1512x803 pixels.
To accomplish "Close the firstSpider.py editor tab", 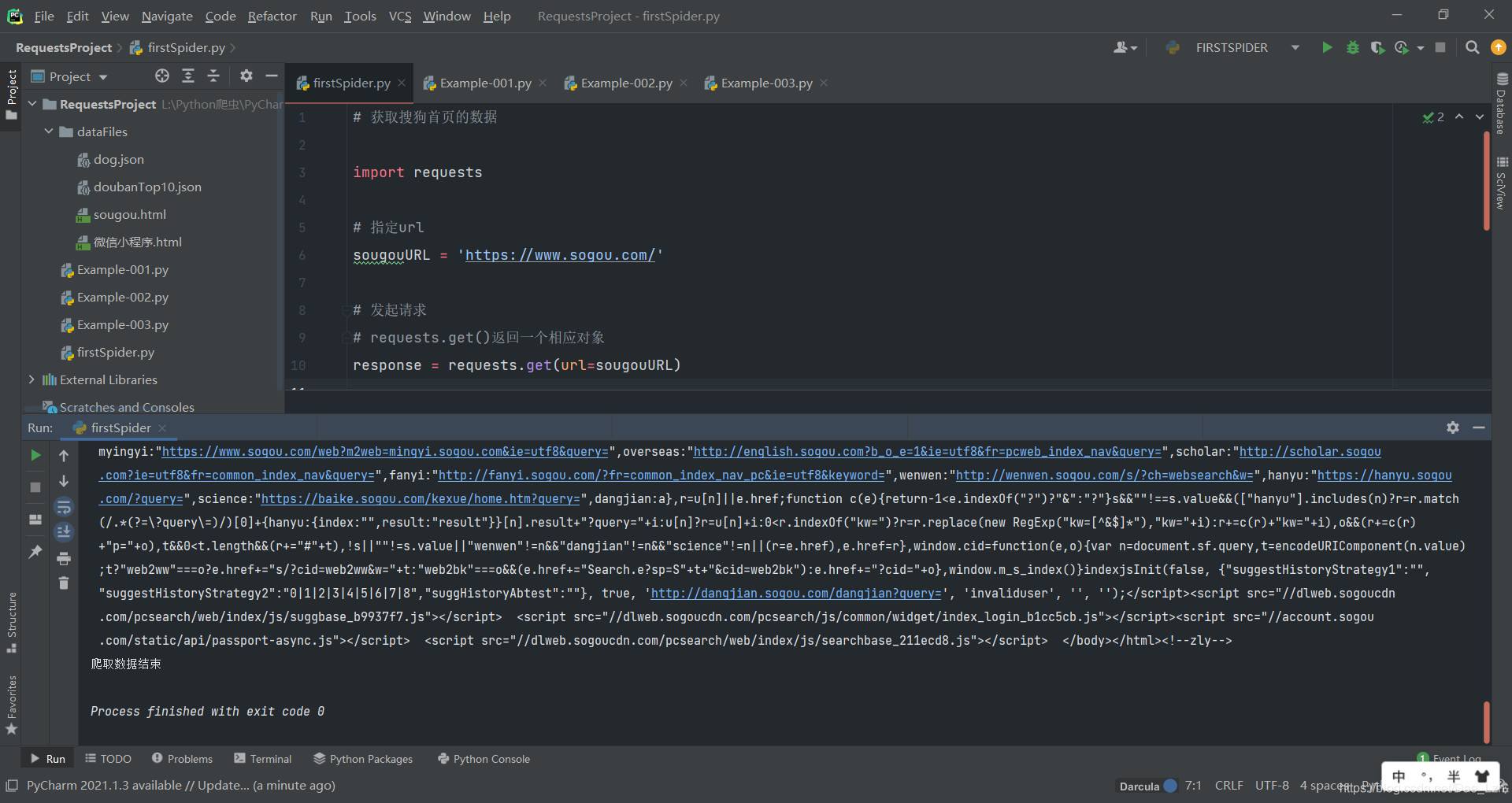I will (x=402, y=83).
